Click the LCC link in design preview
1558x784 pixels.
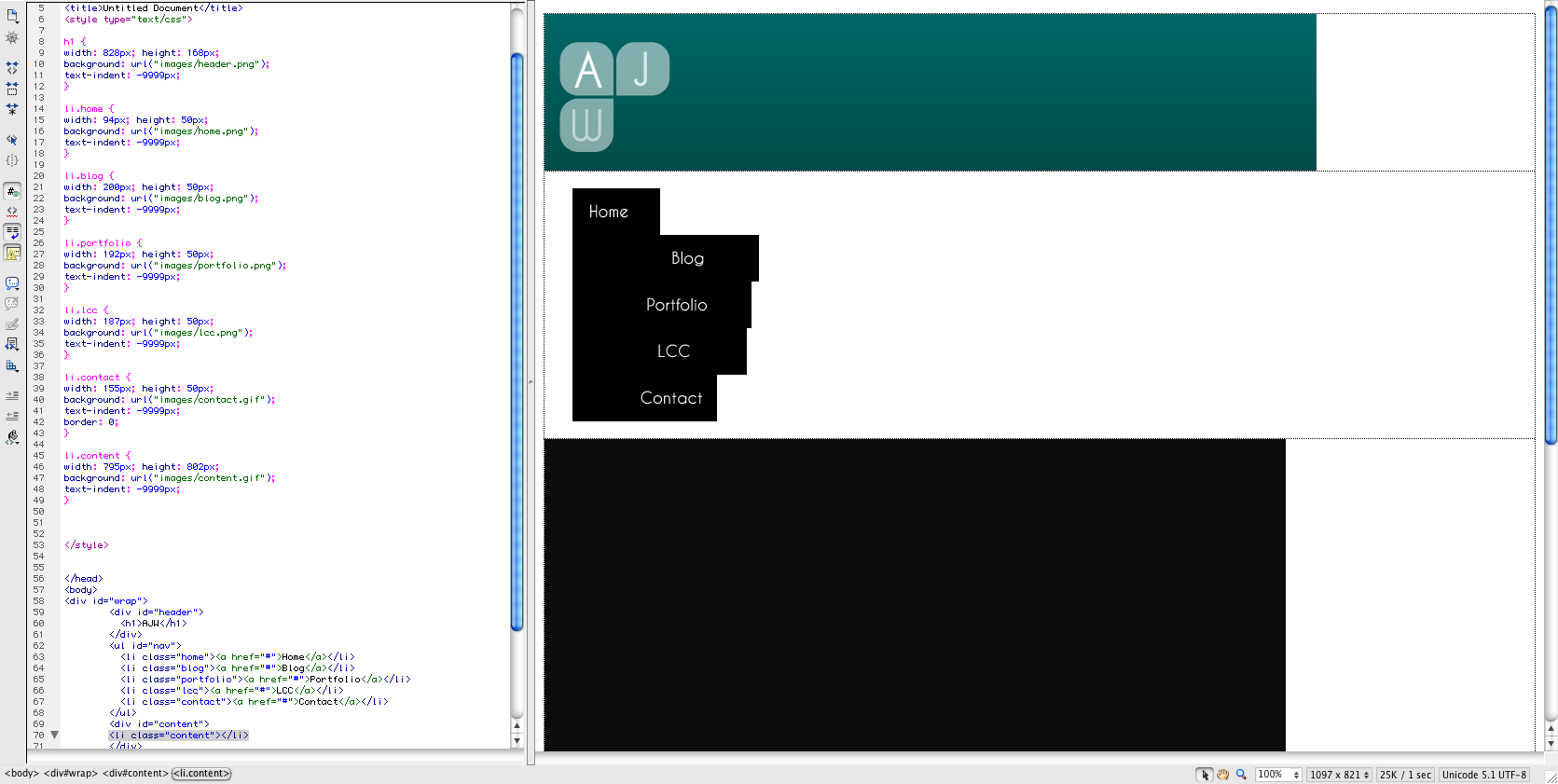point(673,351)
